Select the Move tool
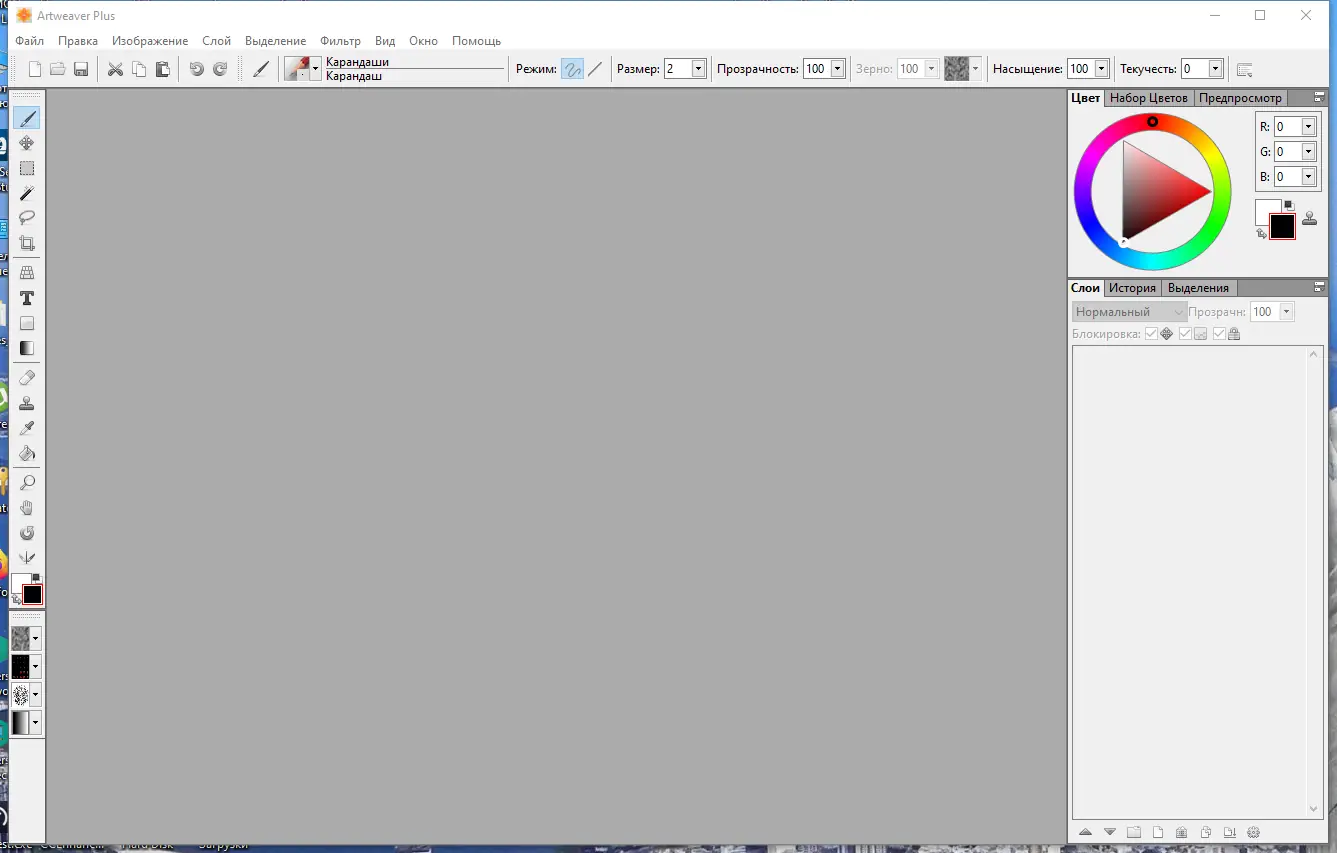 click(x=27, y=142)
